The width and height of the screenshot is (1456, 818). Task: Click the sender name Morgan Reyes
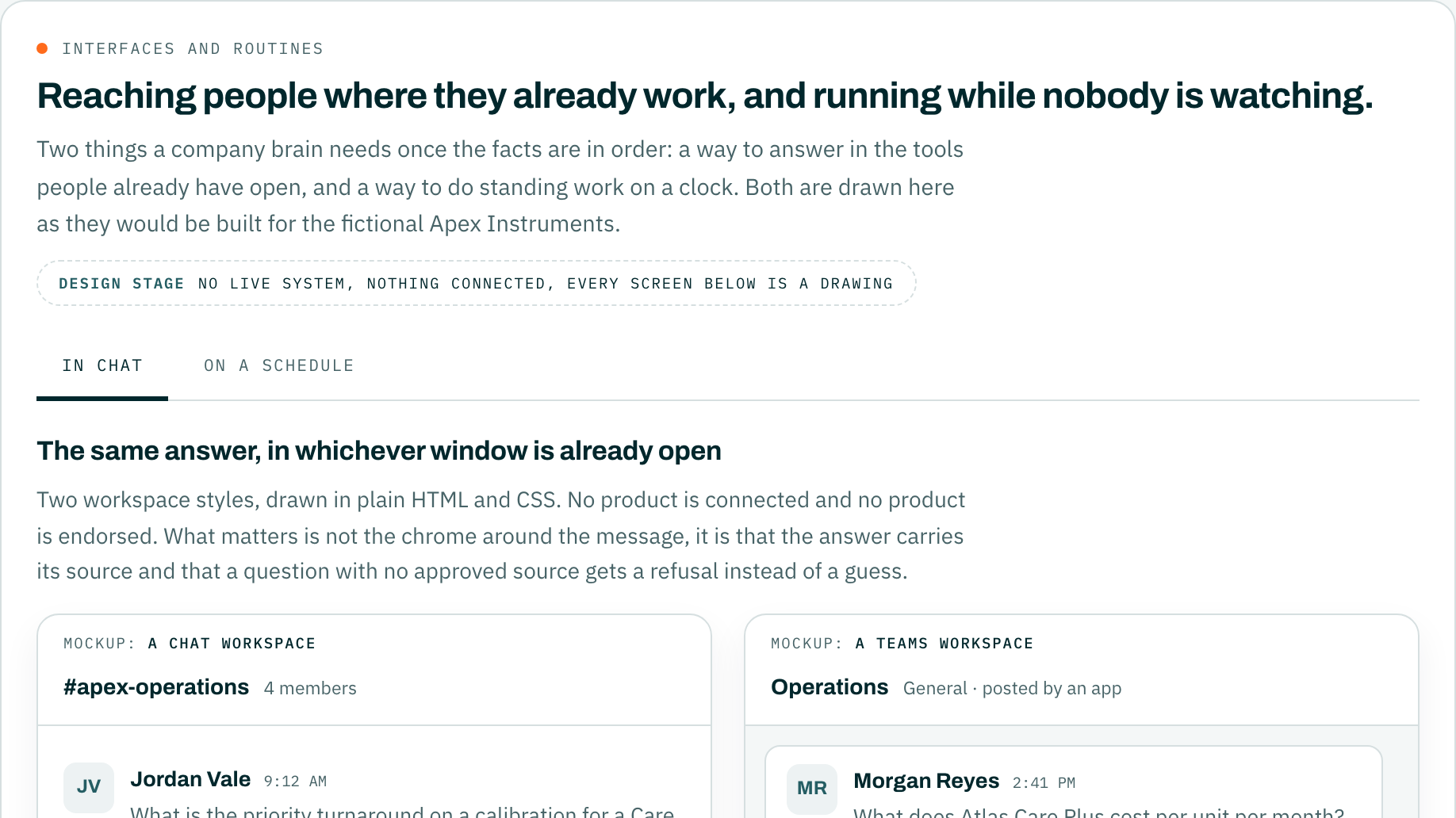tap(926, 781)
